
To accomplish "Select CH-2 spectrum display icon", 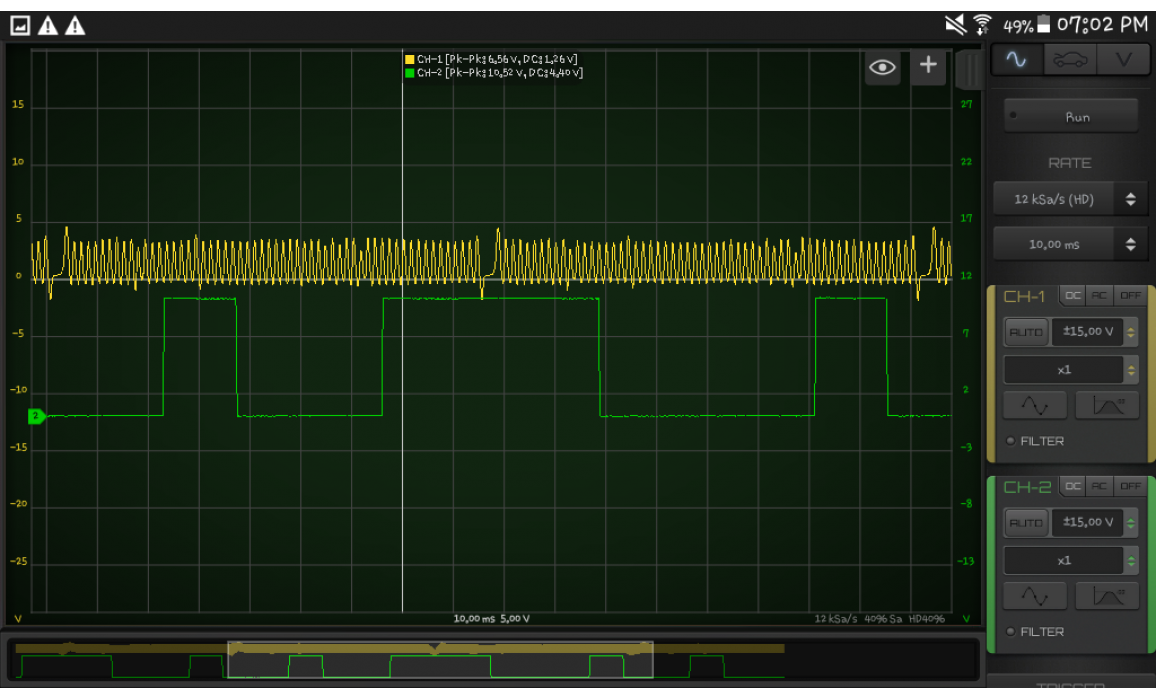I will coord(1106,596).
